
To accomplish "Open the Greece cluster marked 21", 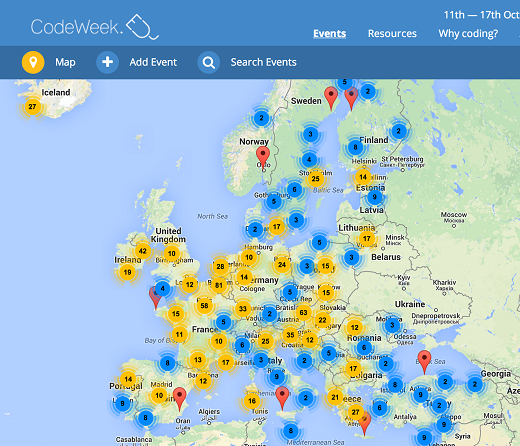I will point(335,397).
